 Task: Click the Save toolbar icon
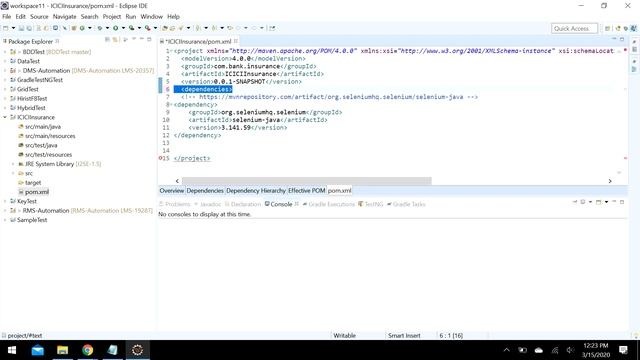pos(21,28)
